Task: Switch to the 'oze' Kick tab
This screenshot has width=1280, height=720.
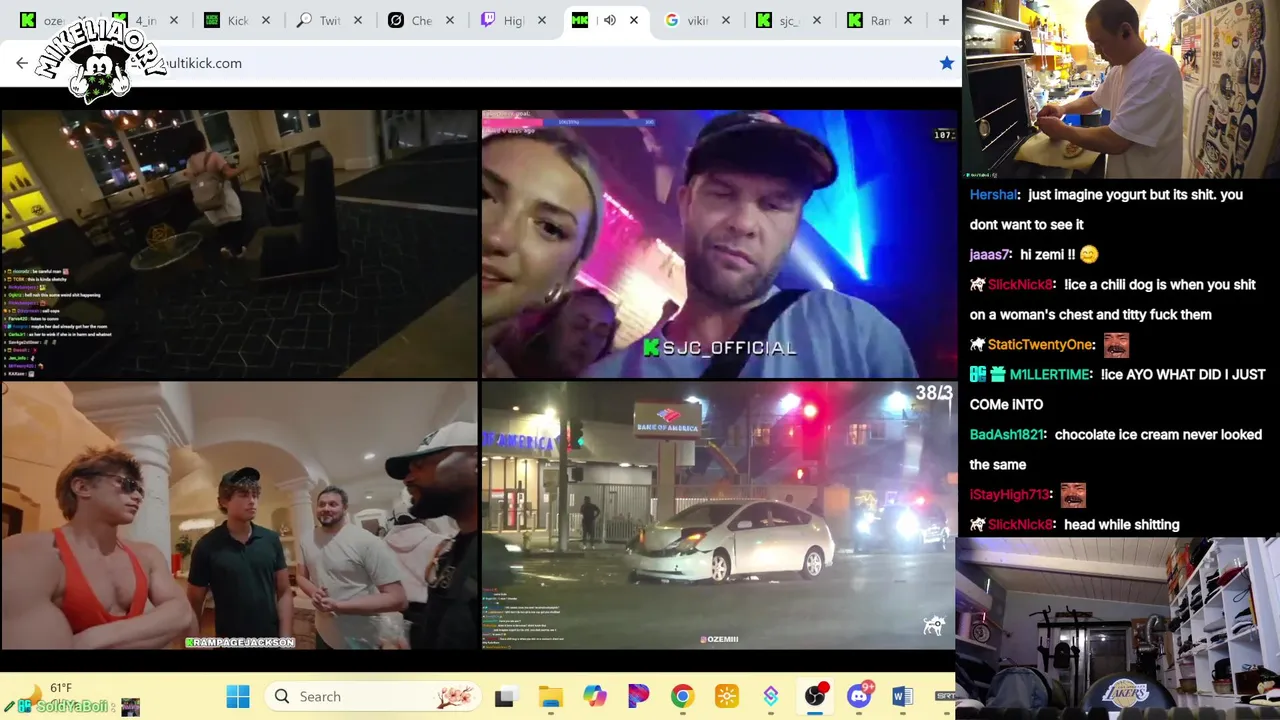Action: (x=55, y=20)
